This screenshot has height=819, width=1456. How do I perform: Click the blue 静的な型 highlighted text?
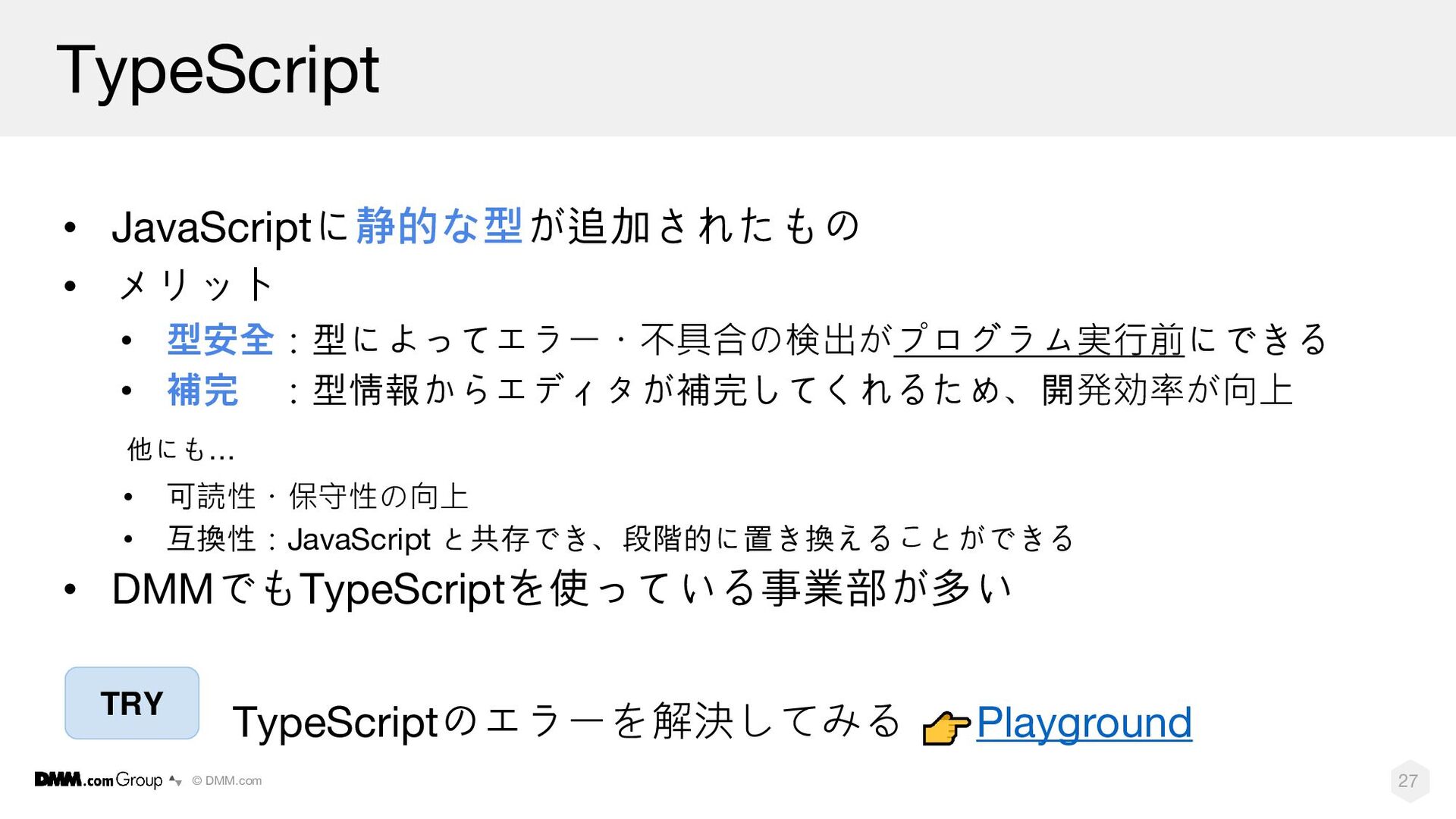[x=439, y=226]
